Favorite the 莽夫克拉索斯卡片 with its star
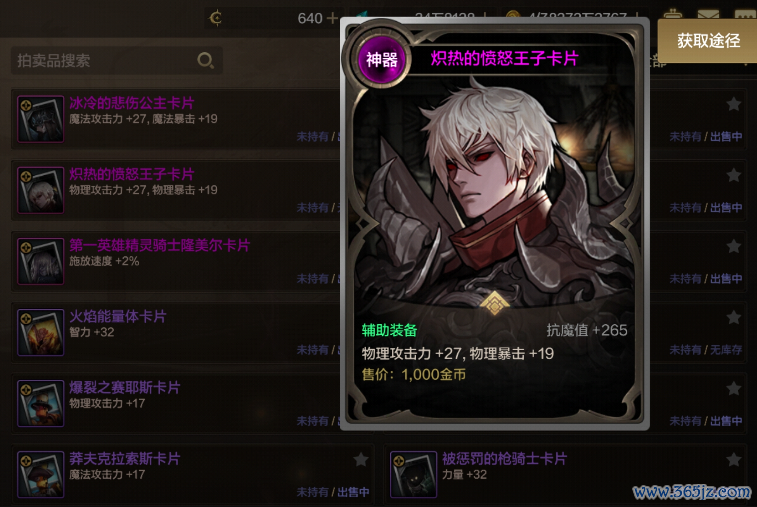 coord(361,459)
